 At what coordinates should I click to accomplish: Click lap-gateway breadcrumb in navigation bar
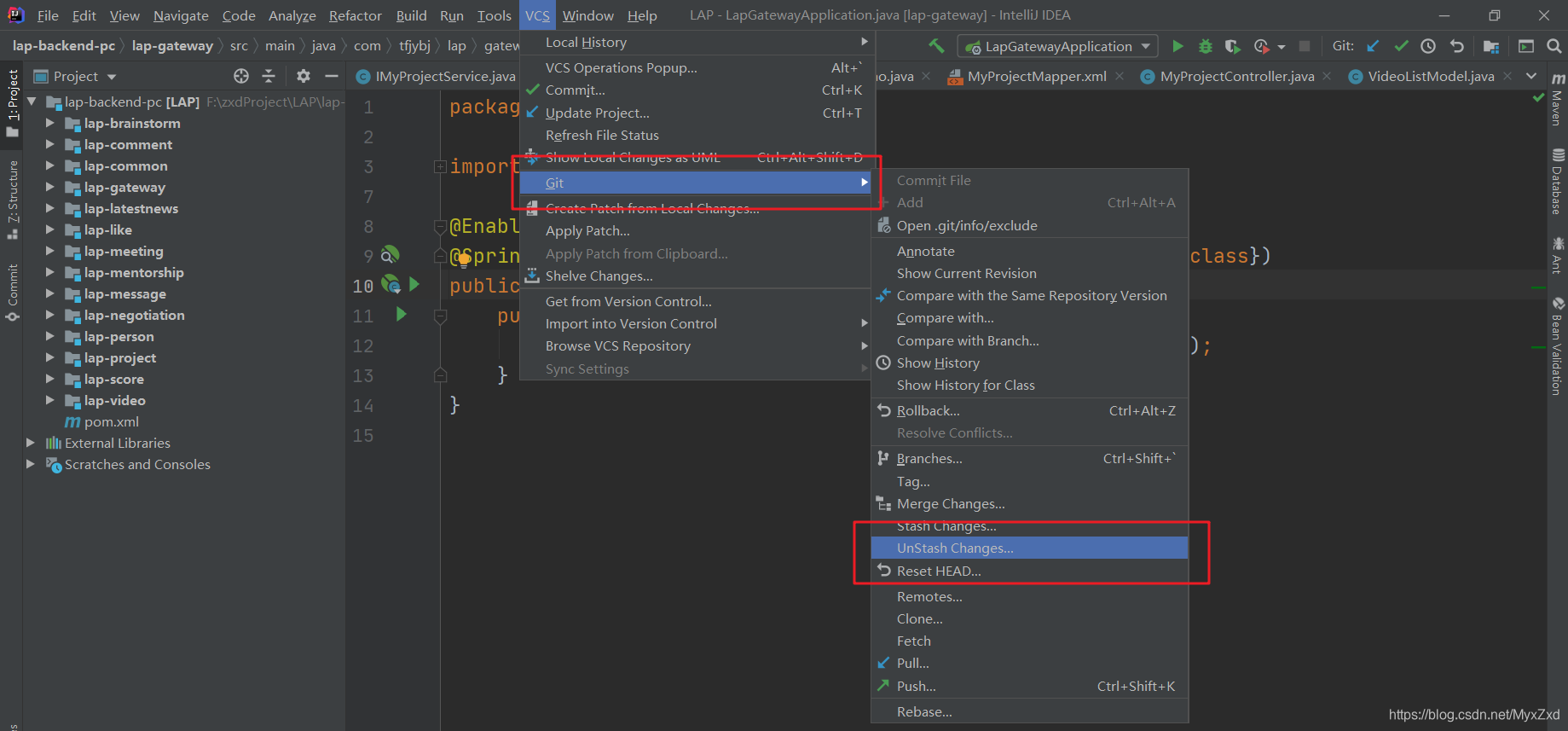(x=172, y=46)
